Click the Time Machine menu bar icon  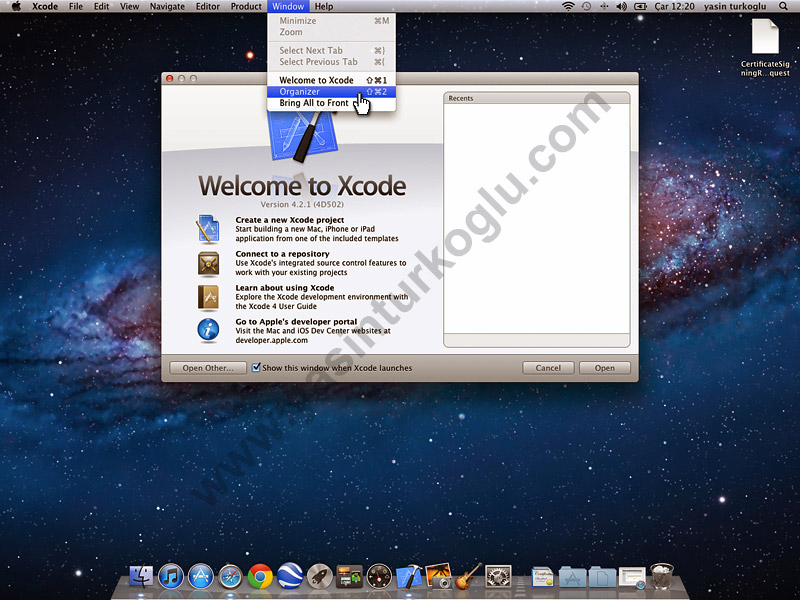point(587,6)
